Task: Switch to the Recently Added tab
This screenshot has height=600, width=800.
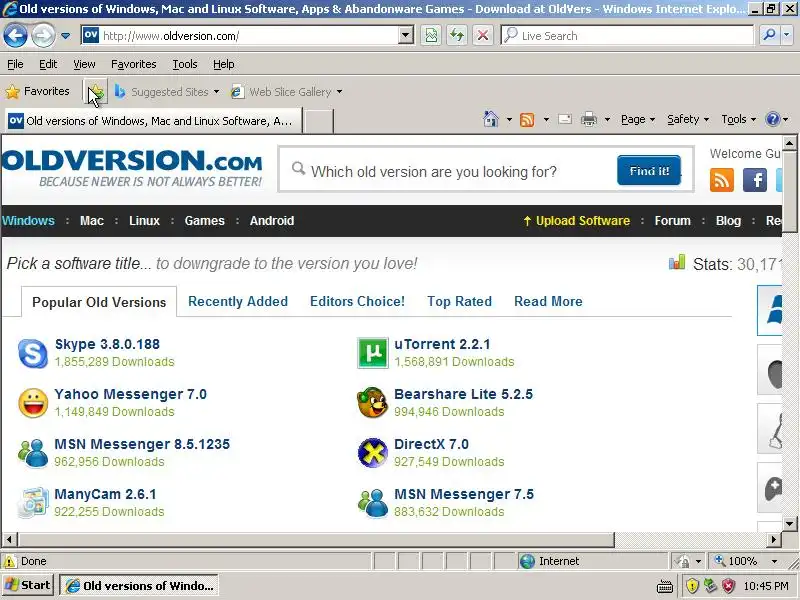Action: point(238,302)
